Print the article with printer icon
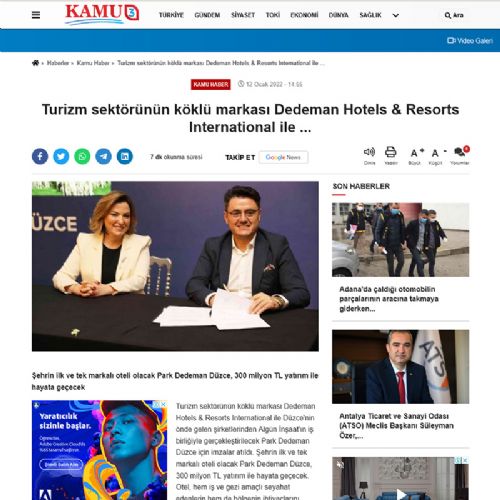Image resolution: width=500 pixels, height=500 pixels. [x=391, y=156]
